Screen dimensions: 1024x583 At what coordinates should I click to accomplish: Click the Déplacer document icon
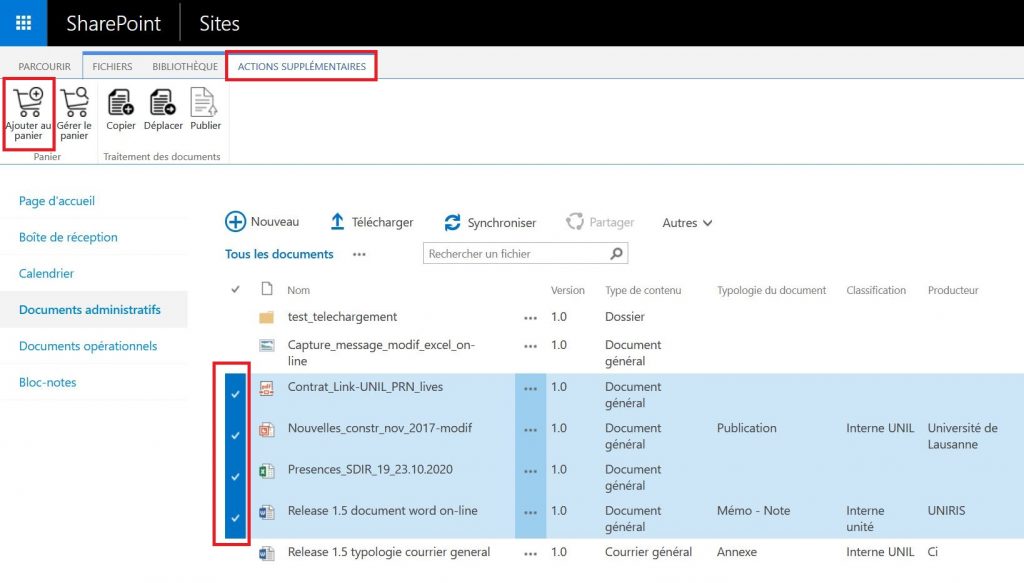pyautogui.click(x=163, y=103)
